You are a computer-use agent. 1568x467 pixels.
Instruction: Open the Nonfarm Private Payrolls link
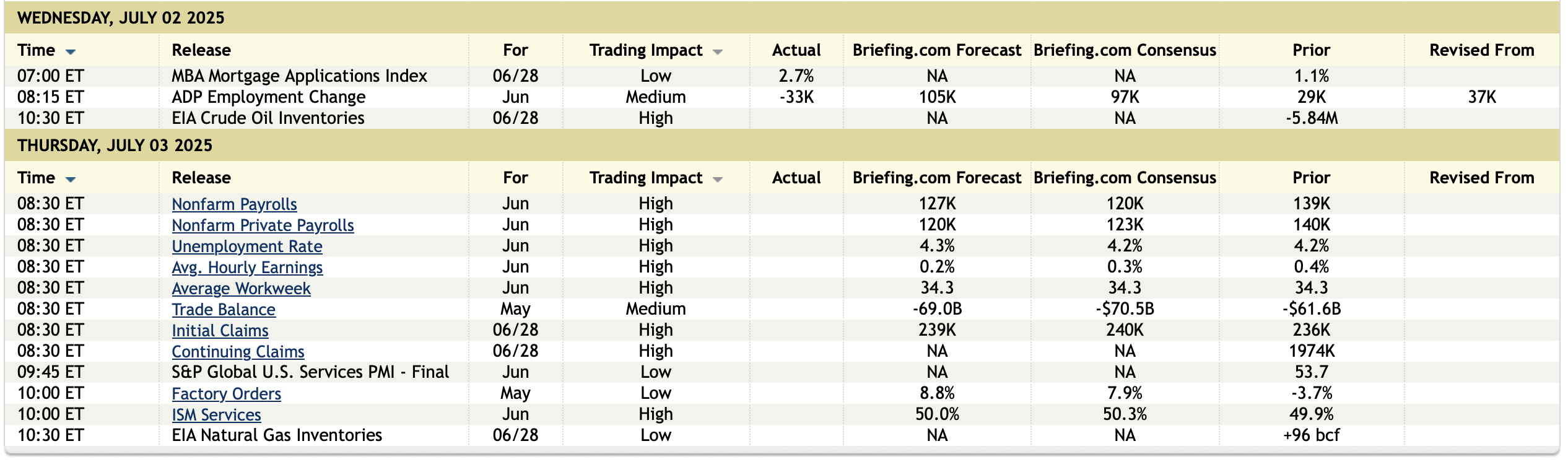pos(263,225)
